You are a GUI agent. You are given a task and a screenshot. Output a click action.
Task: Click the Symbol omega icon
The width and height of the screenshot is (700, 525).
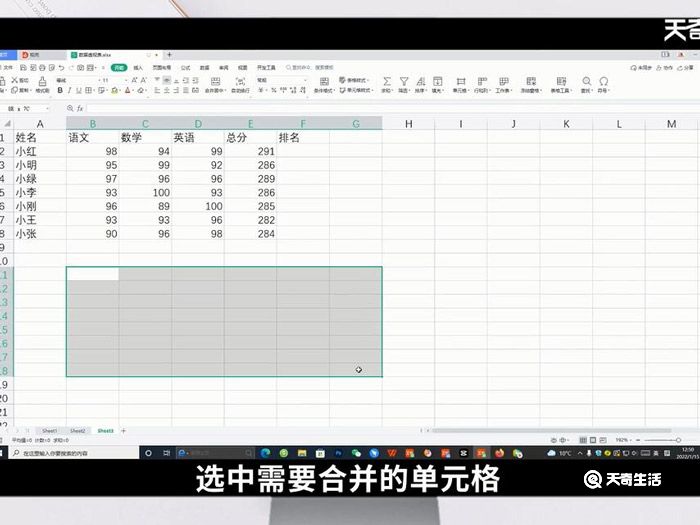tap(604, 81)
